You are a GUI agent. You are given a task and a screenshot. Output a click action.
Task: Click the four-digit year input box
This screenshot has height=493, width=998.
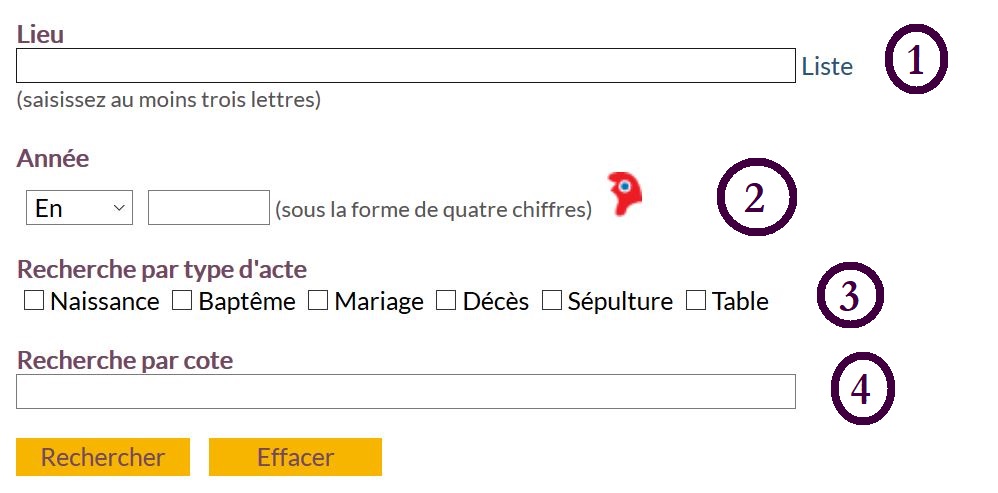208,208
